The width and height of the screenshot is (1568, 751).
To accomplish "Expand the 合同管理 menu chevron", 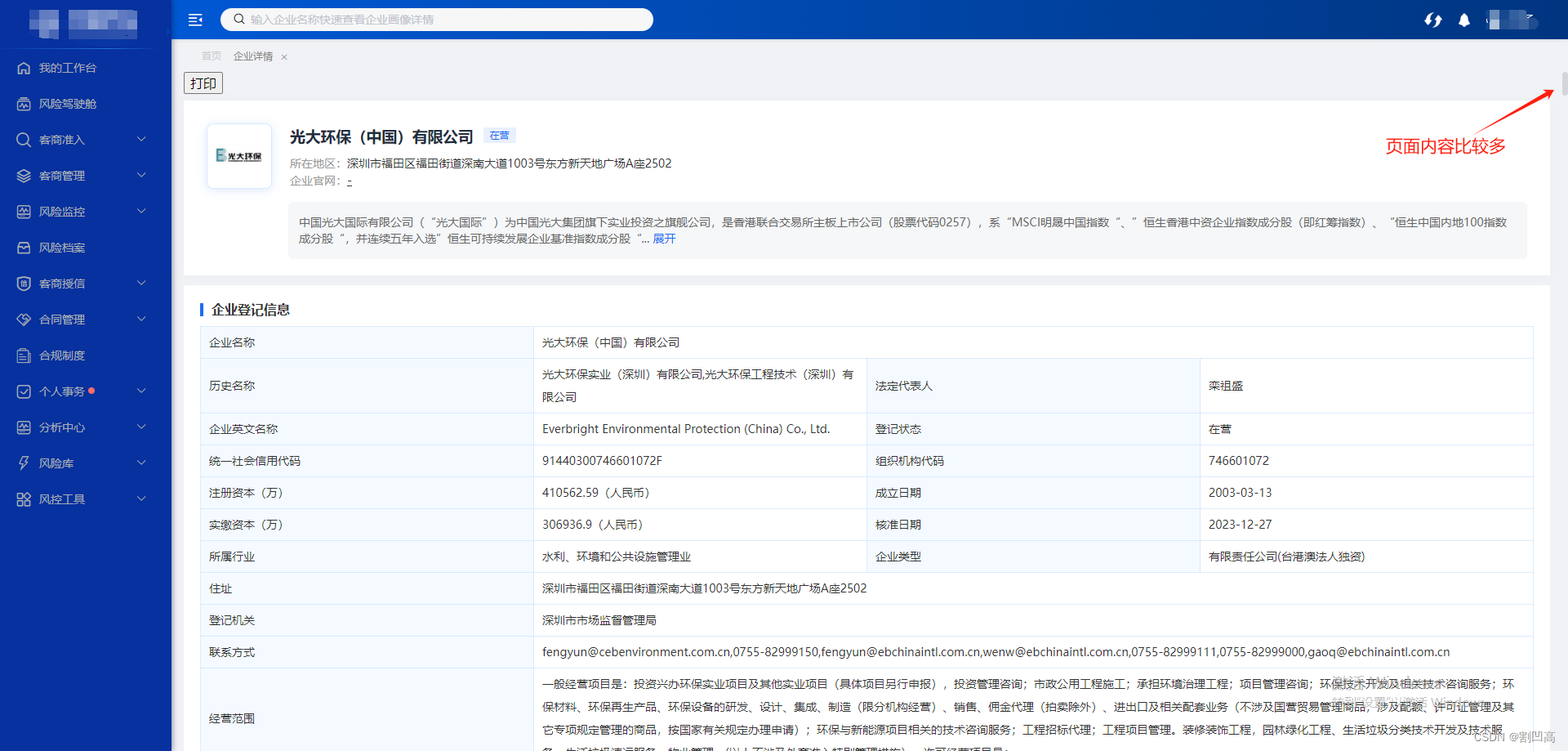I will pyautogui.click(x=141, y=320).
